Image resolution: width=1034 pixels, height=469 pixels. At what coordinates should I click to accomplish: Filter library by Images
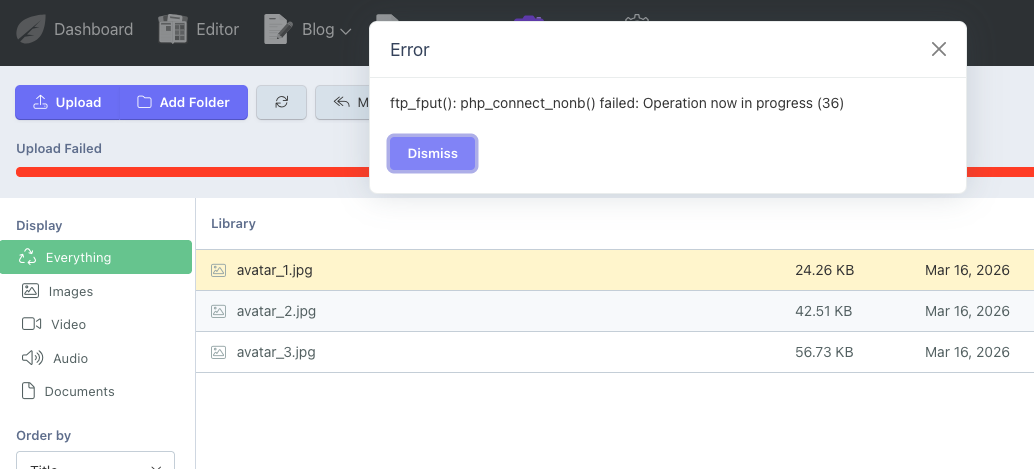(x=70, y=291)
